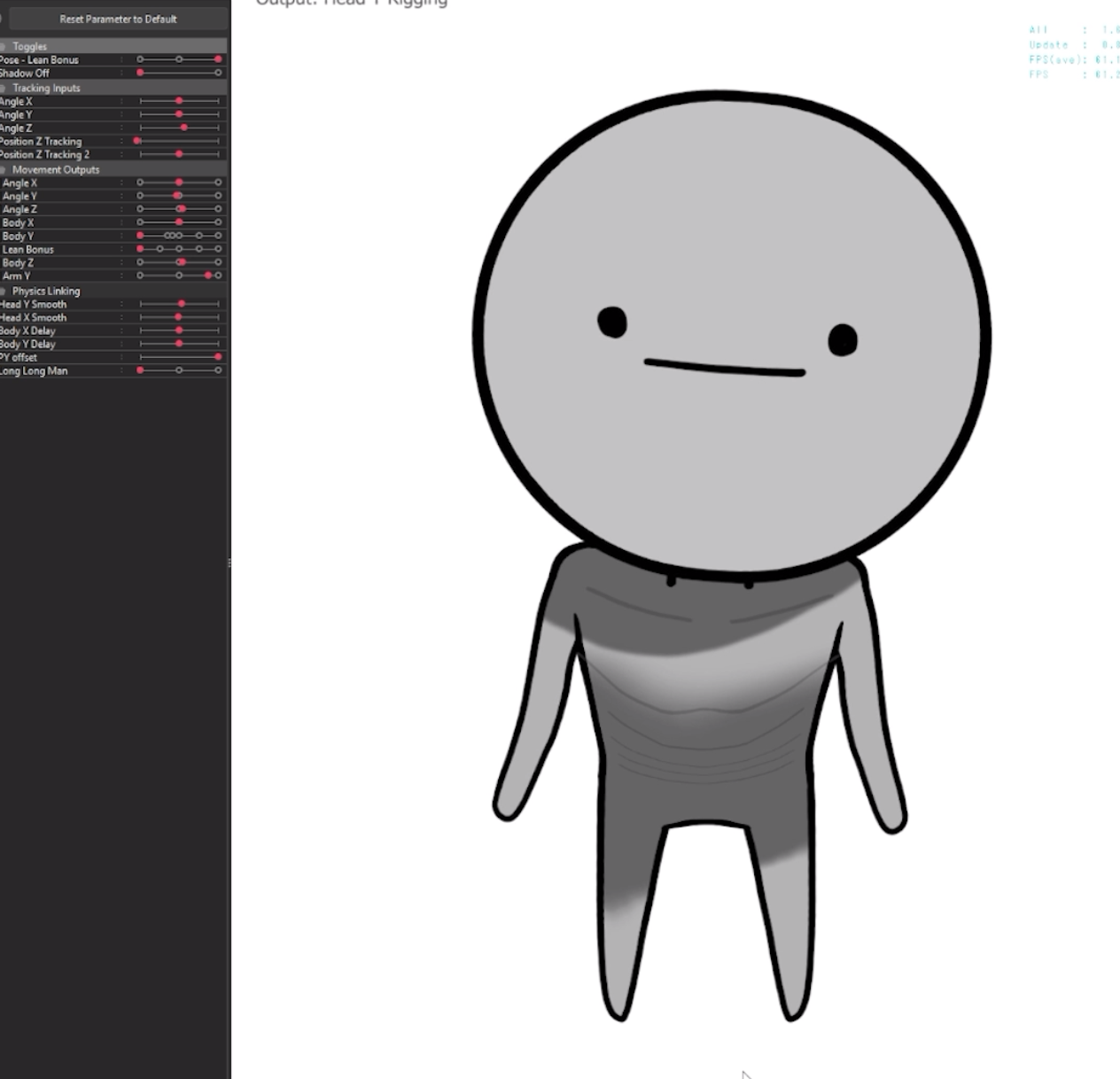Toggle the Shadow Off parameter
The height and width of the screenshot is (1079, 1120).
tap(139, 72)
